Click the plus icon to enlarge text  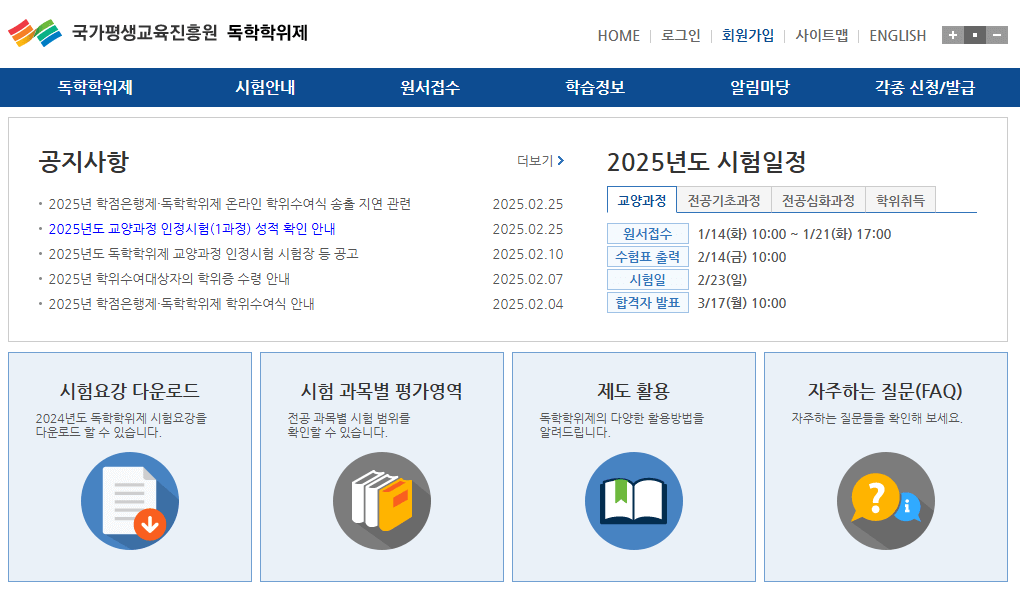951,35
